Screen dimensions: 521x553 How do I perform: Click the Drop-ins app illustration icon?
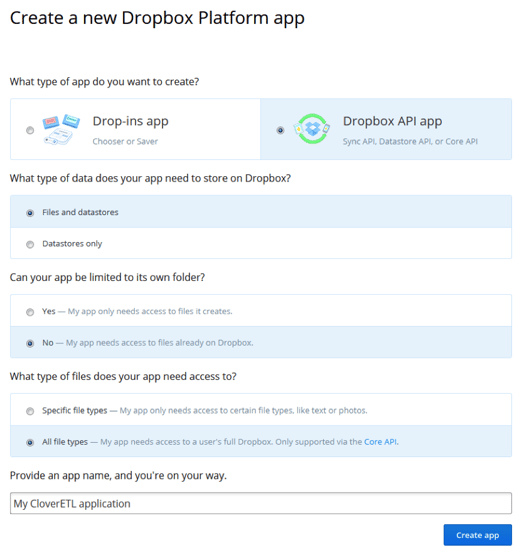coord(61,129)
